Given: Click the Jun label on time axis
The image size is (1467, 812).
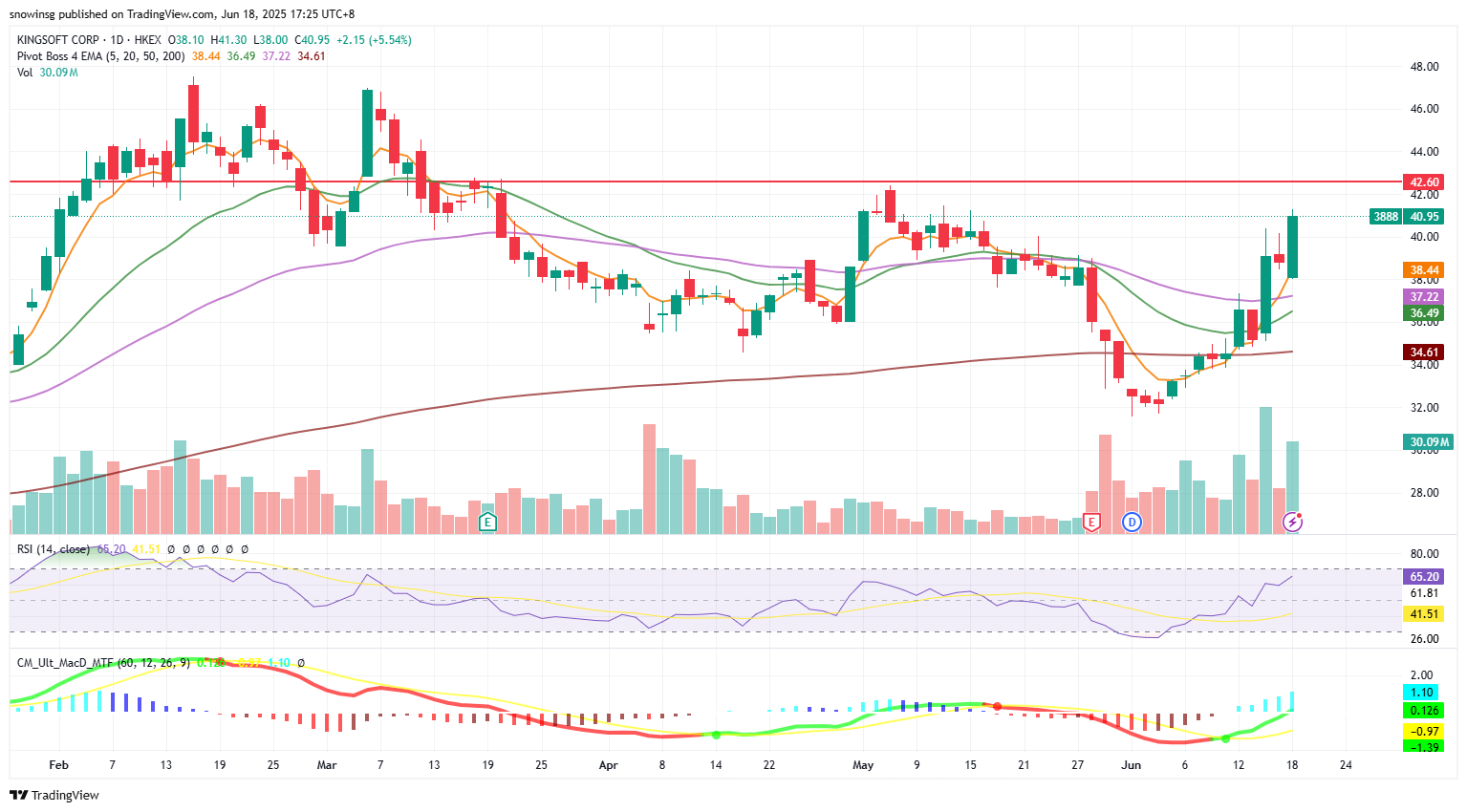Looking at the screenshot, I should pos(1132,765).
